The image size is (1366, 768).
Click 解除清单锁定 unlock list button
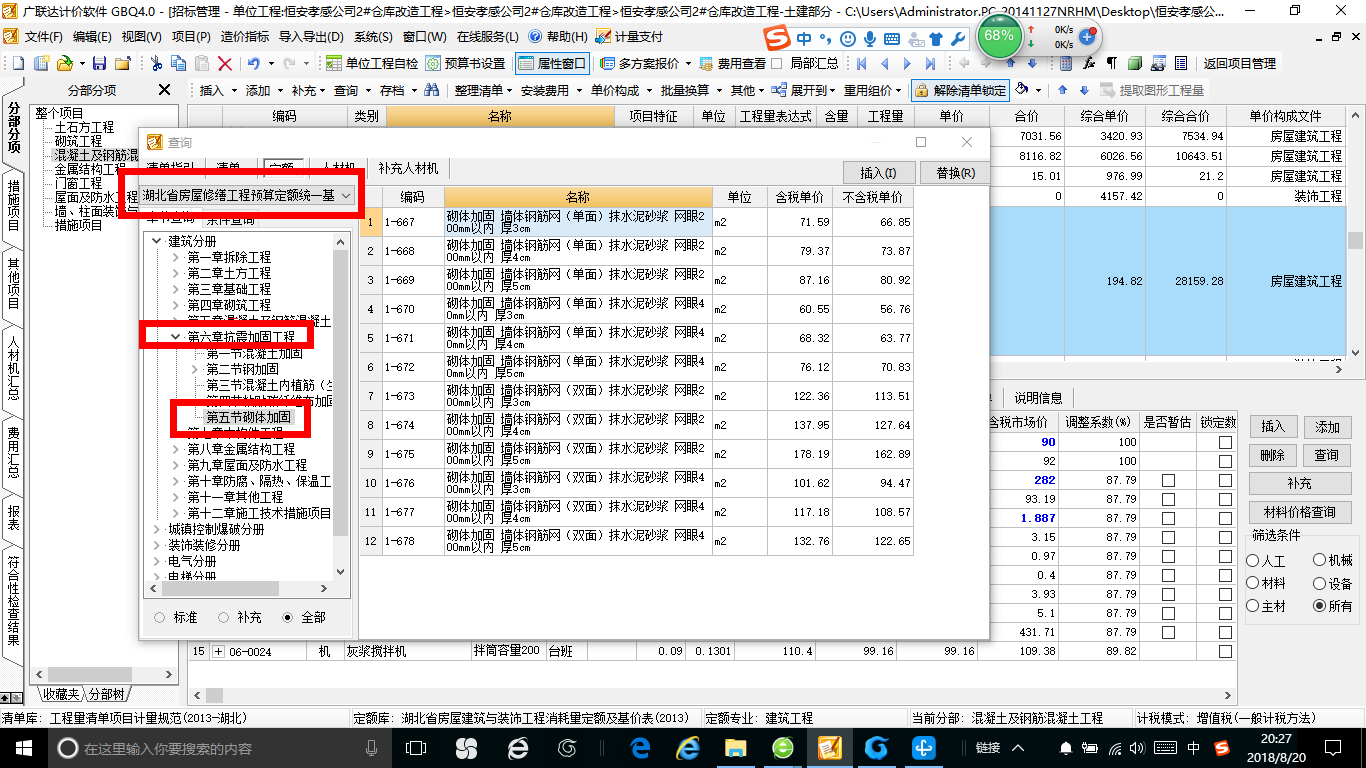point(960,90)
